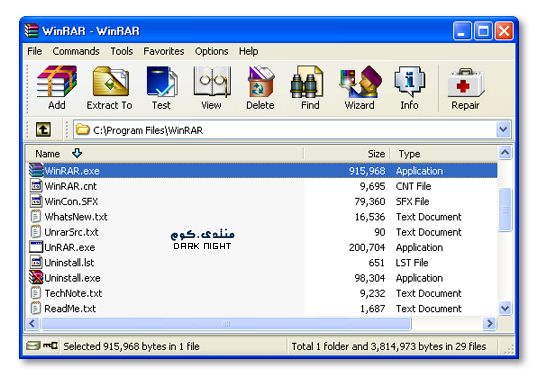Click the vertical scrollbar thumb
This screenshot has width=538, height=376.
pyautogui.click(x=505, y=210)
